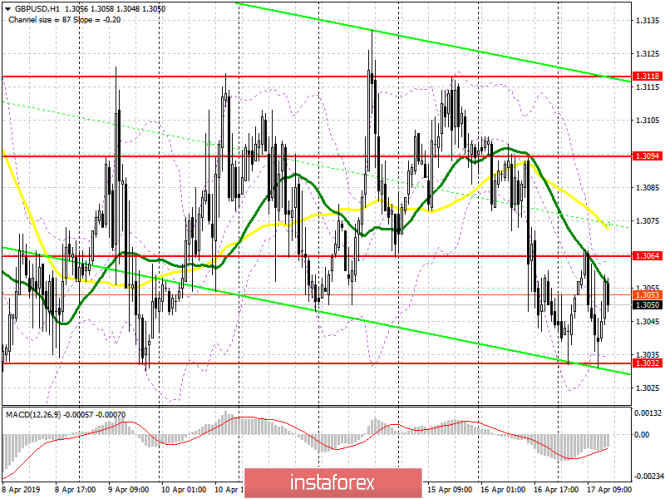Select the 'Channel size = 87 Slope = -0.20' label
Image resolution: width=665 pixels, height=499 pixels.
(x=64, y=20)
